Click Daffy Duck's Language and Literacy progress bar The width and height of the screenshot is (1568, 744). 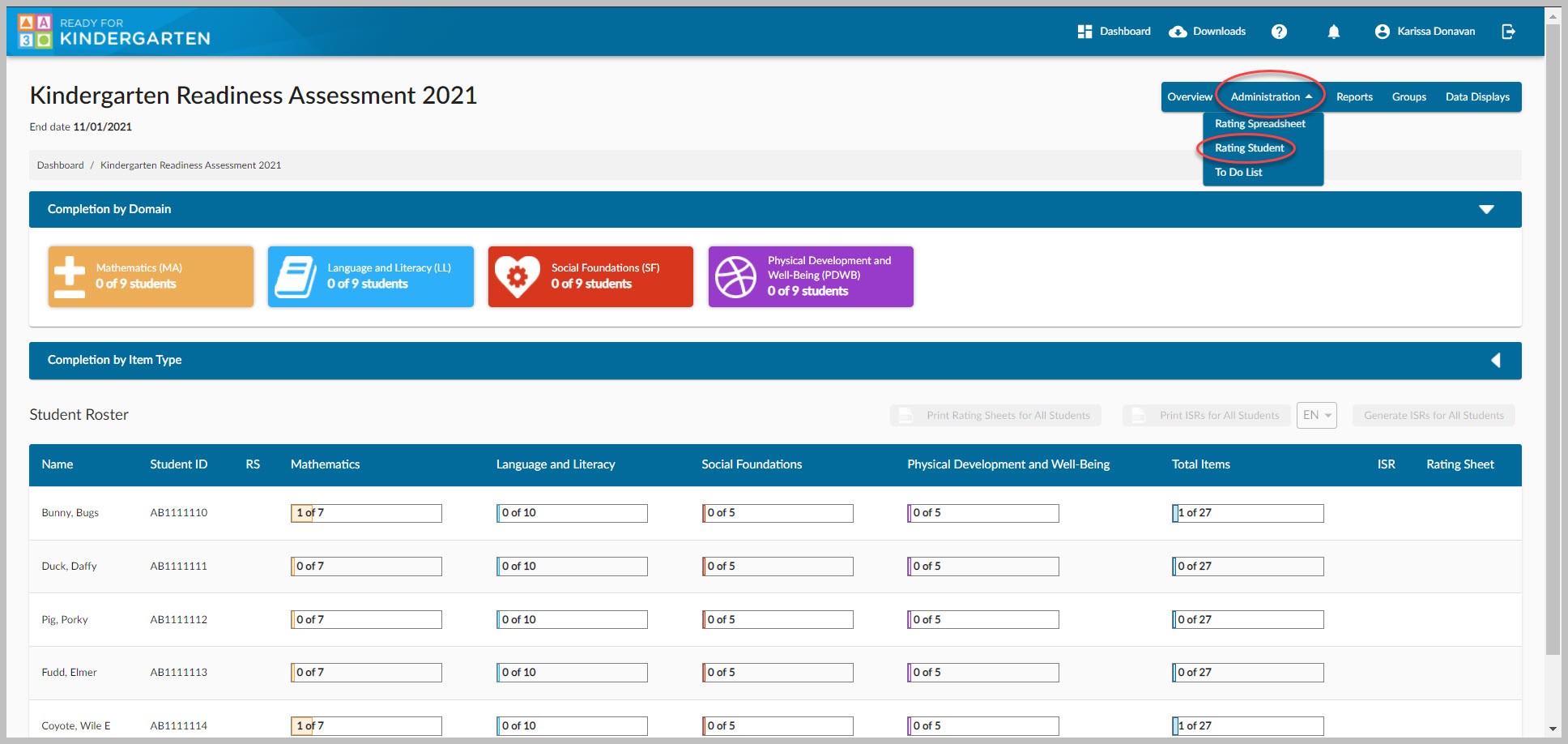point(572,567)
